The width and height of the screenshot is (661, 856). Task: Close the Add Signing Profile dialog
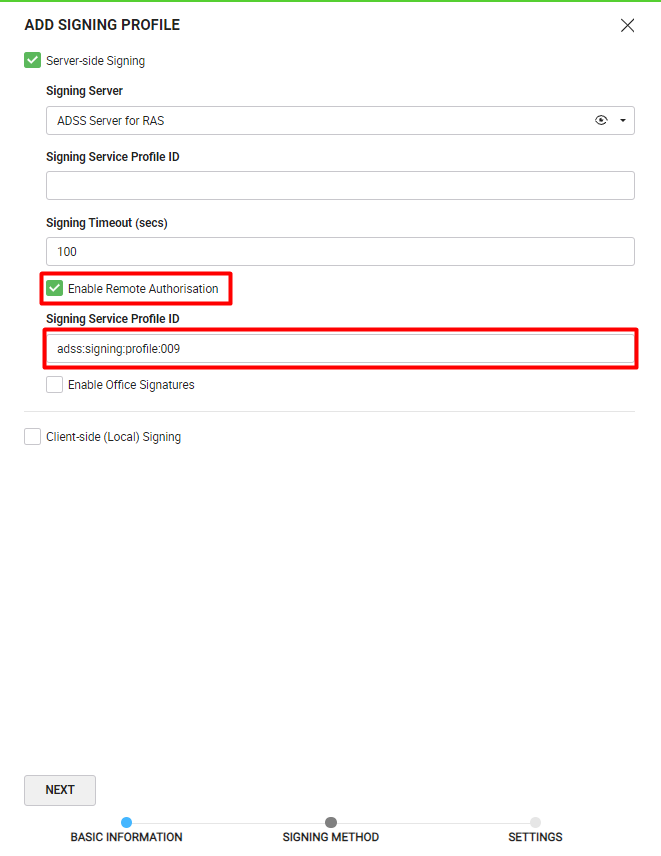627,25
